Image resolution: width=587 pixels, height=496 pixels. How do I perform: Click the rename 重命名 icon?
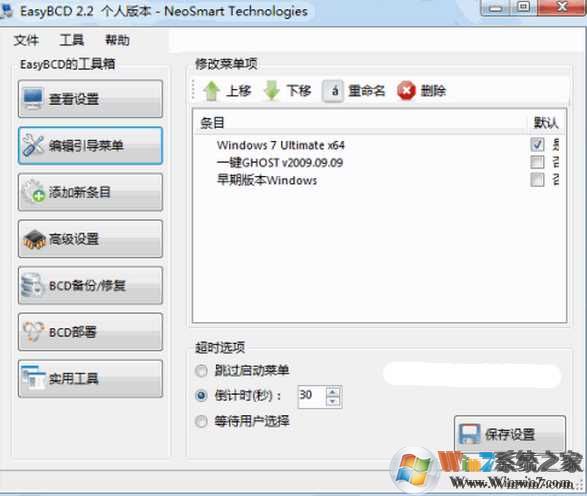pyautogui.click(x=333, y=91)
